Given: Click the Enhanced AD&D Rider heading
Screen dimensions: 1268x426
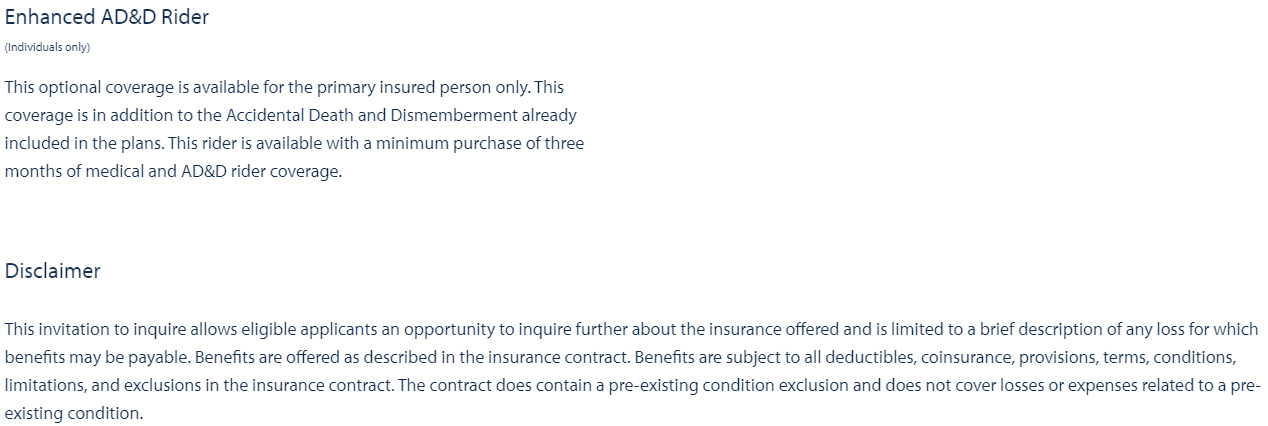Looking at the screenshot, I should (x=107, y=17).
